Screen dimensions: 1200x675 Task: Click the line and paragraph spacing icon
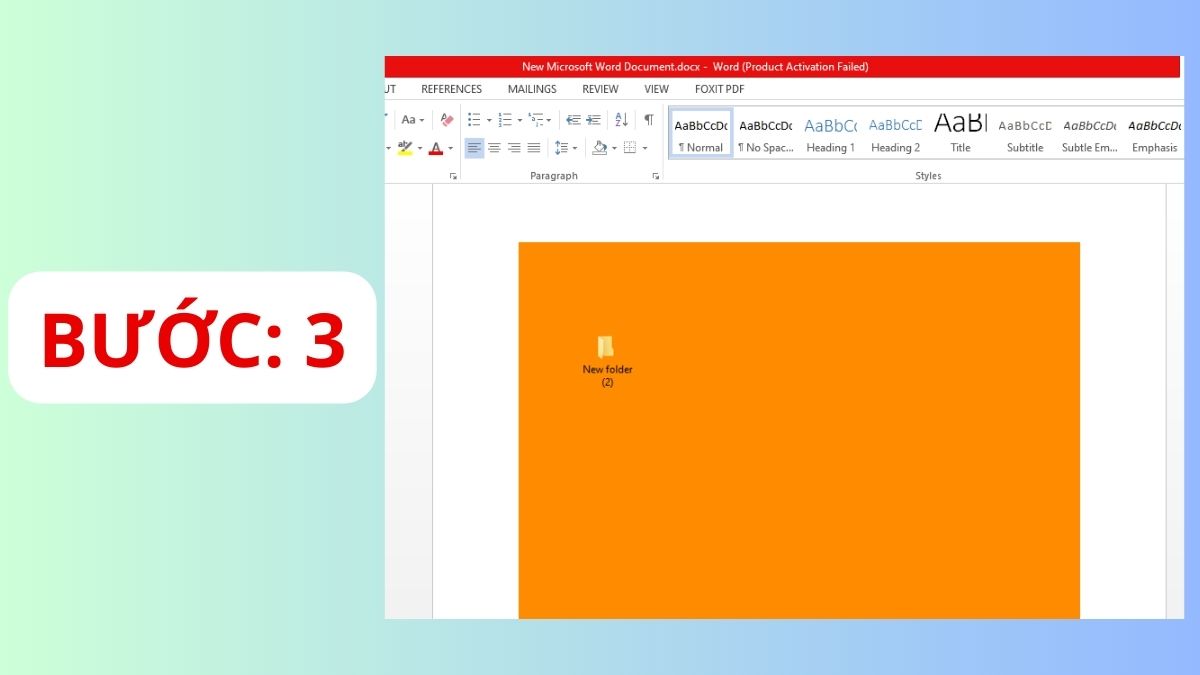click(562, 148)
